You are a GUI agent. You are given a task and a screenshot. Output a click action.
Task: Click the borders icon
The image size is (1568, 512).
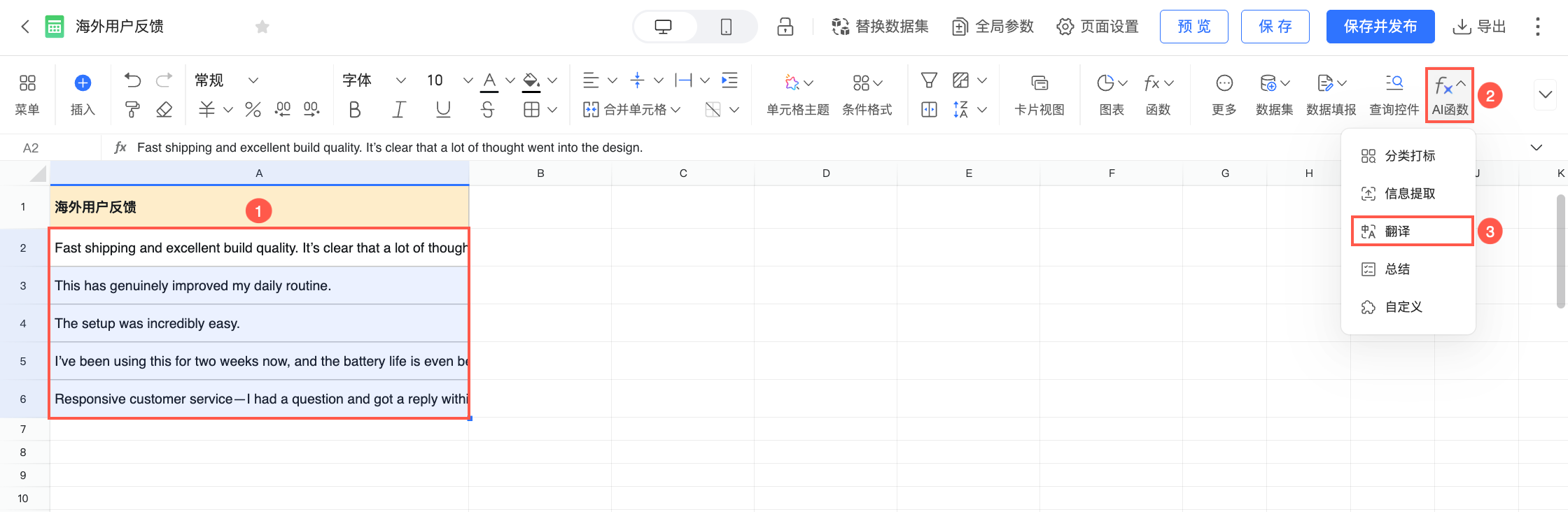point(532,109)
